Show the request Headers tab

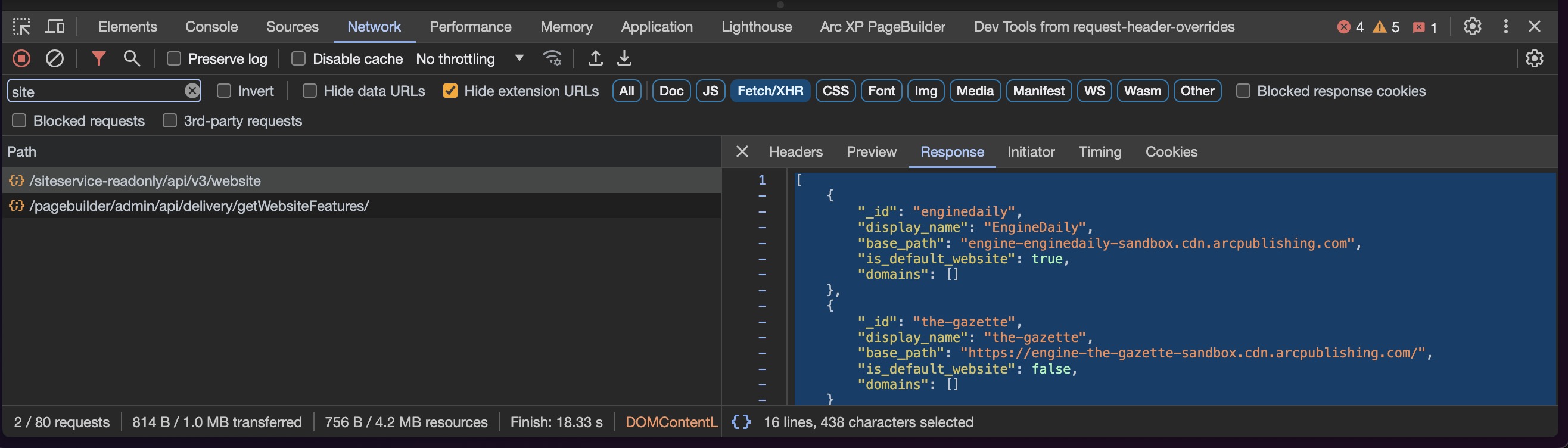pos(795,151)
